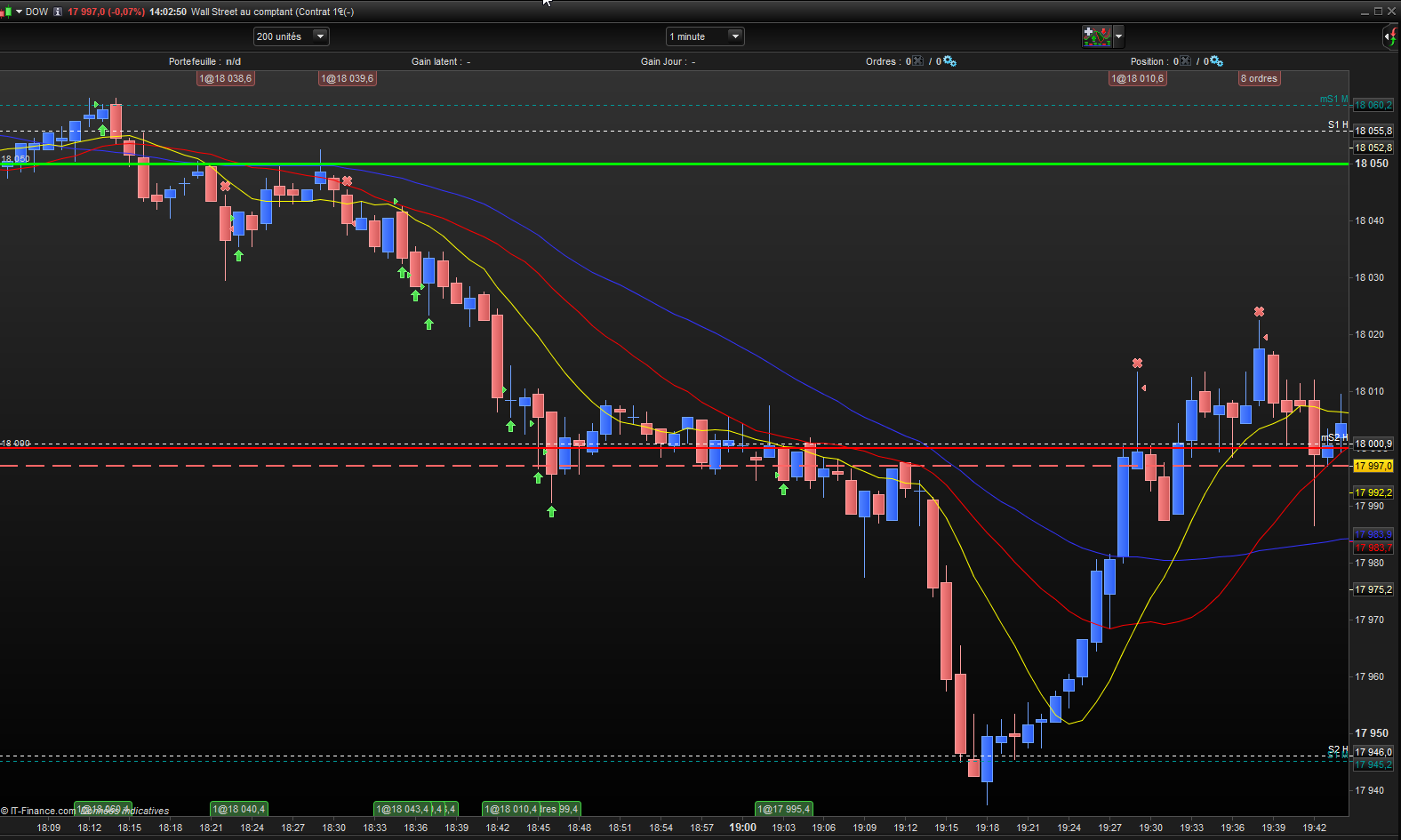Close the chart window
1401x840 pixels.
(x=1391, y=12)
